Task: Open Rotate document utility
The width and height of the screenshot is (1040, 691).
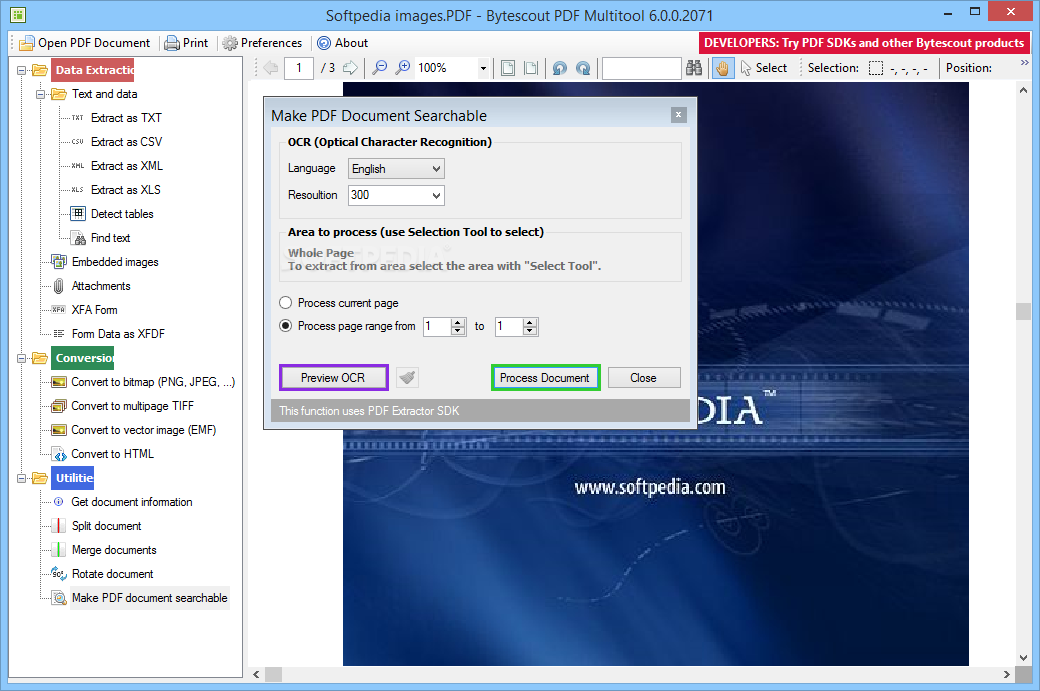Action: click(112, 574)
